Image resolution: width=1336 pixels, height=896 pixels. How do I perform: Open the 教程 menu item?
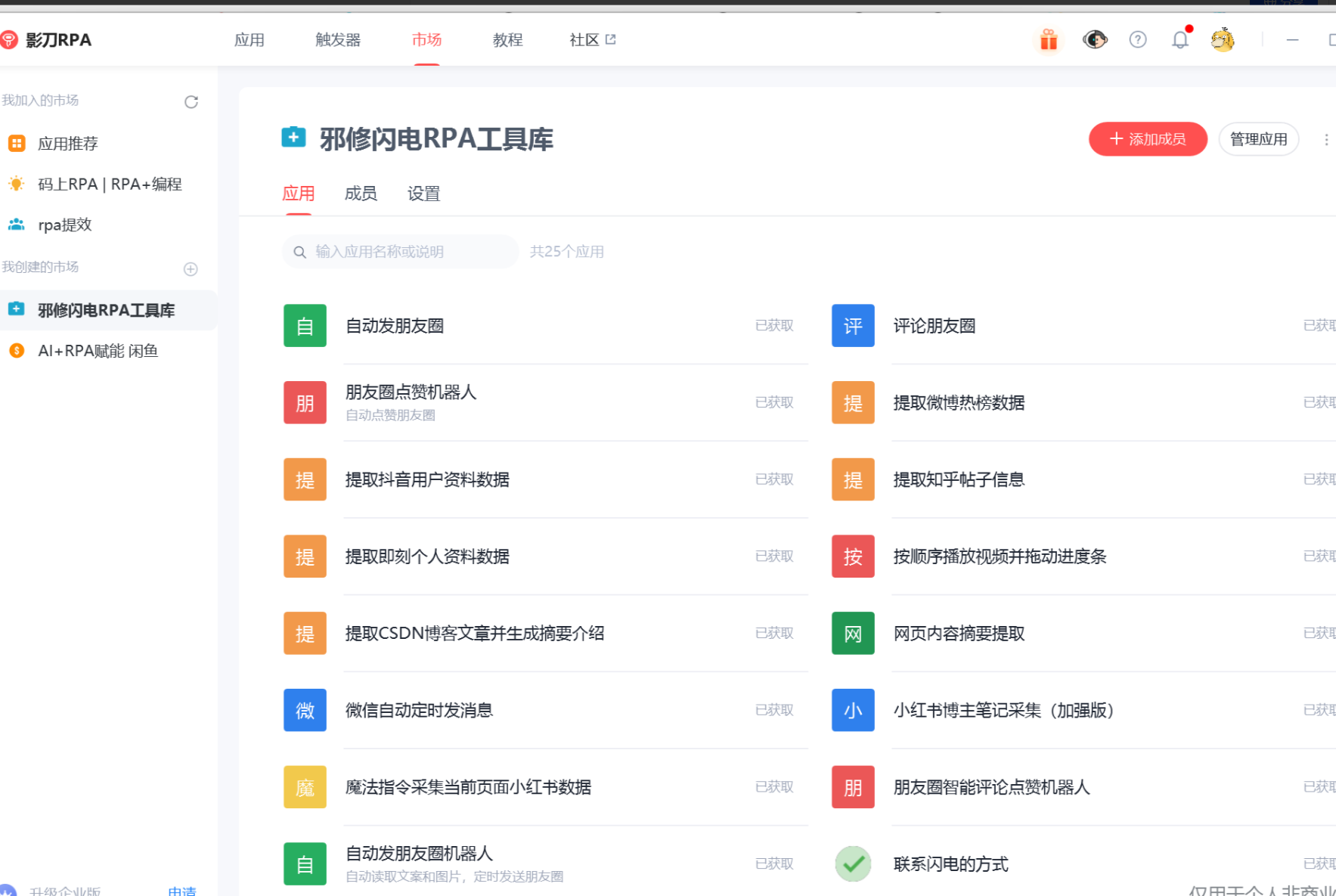(x=507, y=39)
